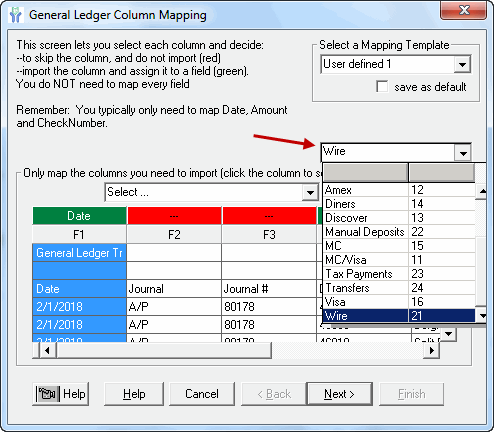Click the Cancel button
494x432 pixels.
click(202, 394)
